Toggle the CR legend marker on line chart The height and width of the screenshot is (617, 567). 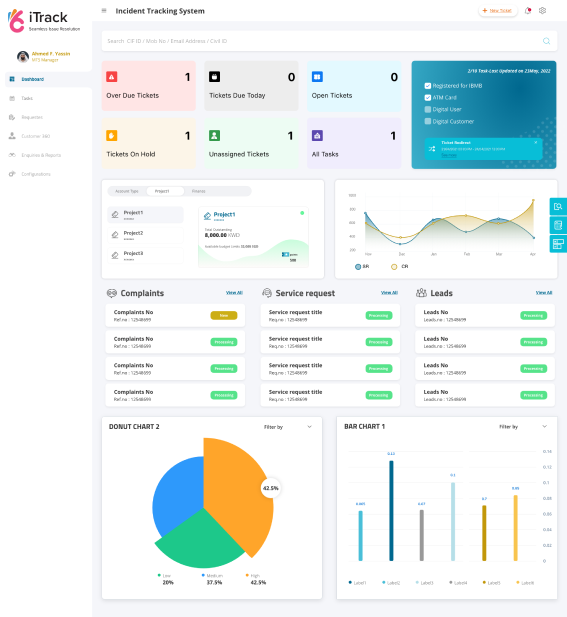point(394,267)
